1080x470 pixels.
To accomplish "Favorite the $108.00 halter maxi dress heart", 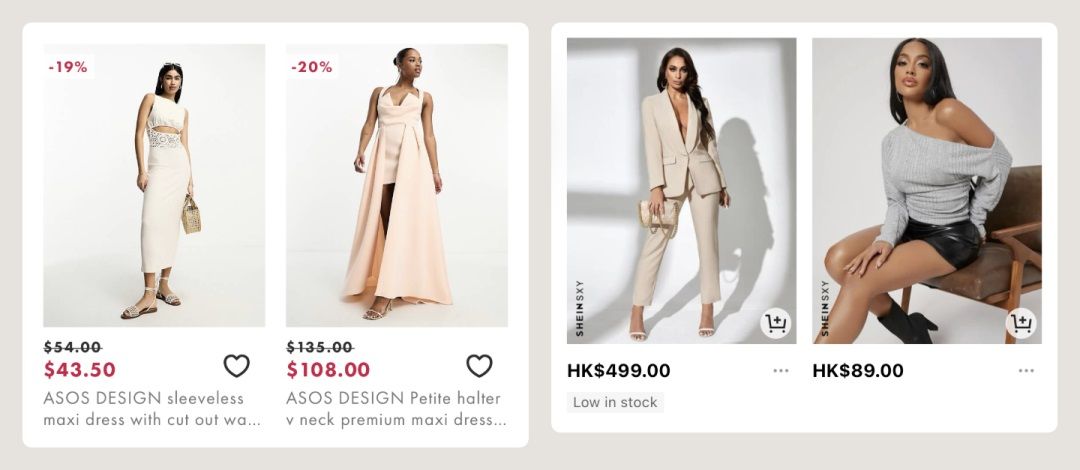I will coord(479,366).
